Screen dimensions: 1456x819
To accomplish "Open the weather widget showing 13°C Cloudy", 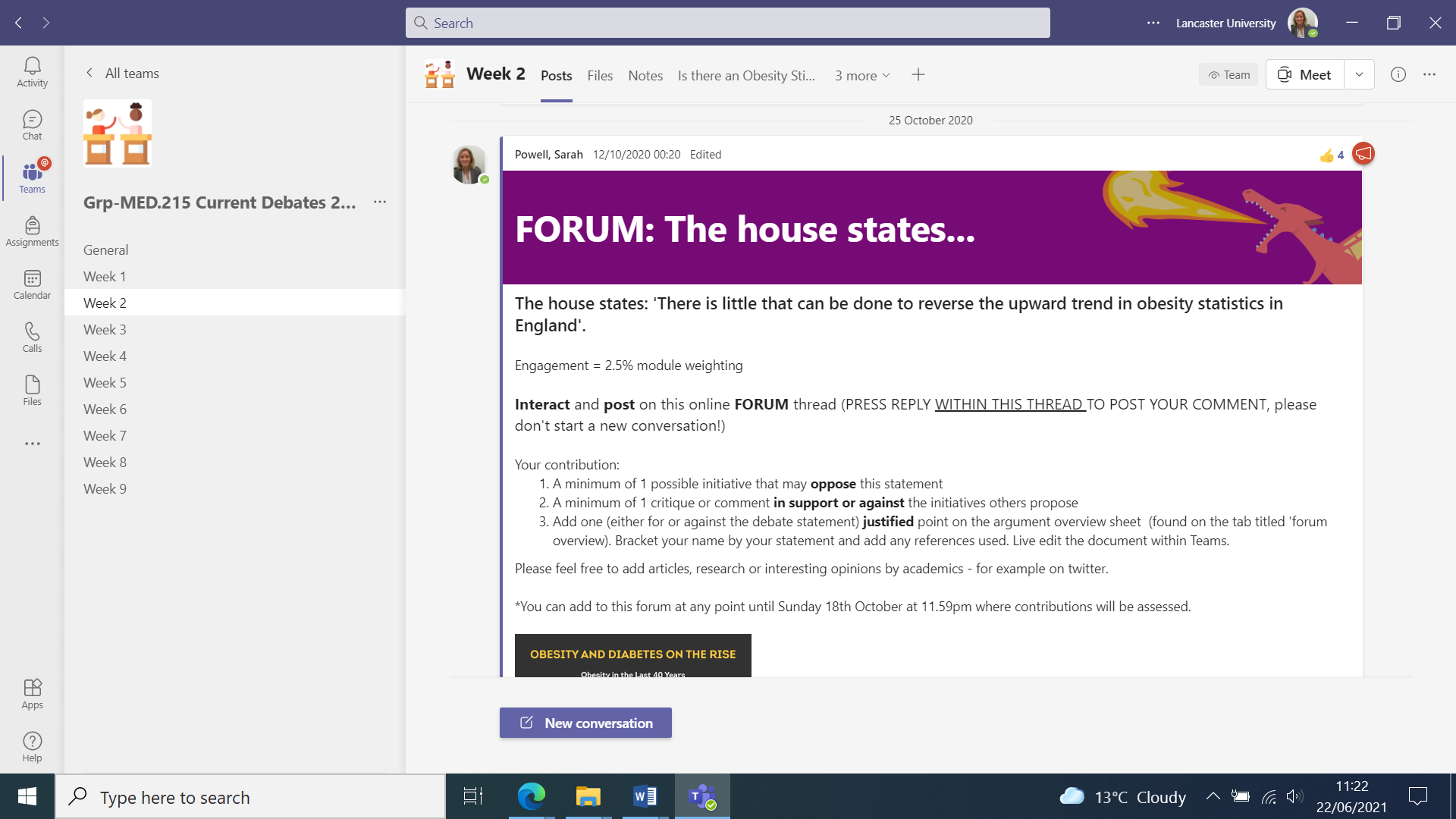I will (1122, 796).
